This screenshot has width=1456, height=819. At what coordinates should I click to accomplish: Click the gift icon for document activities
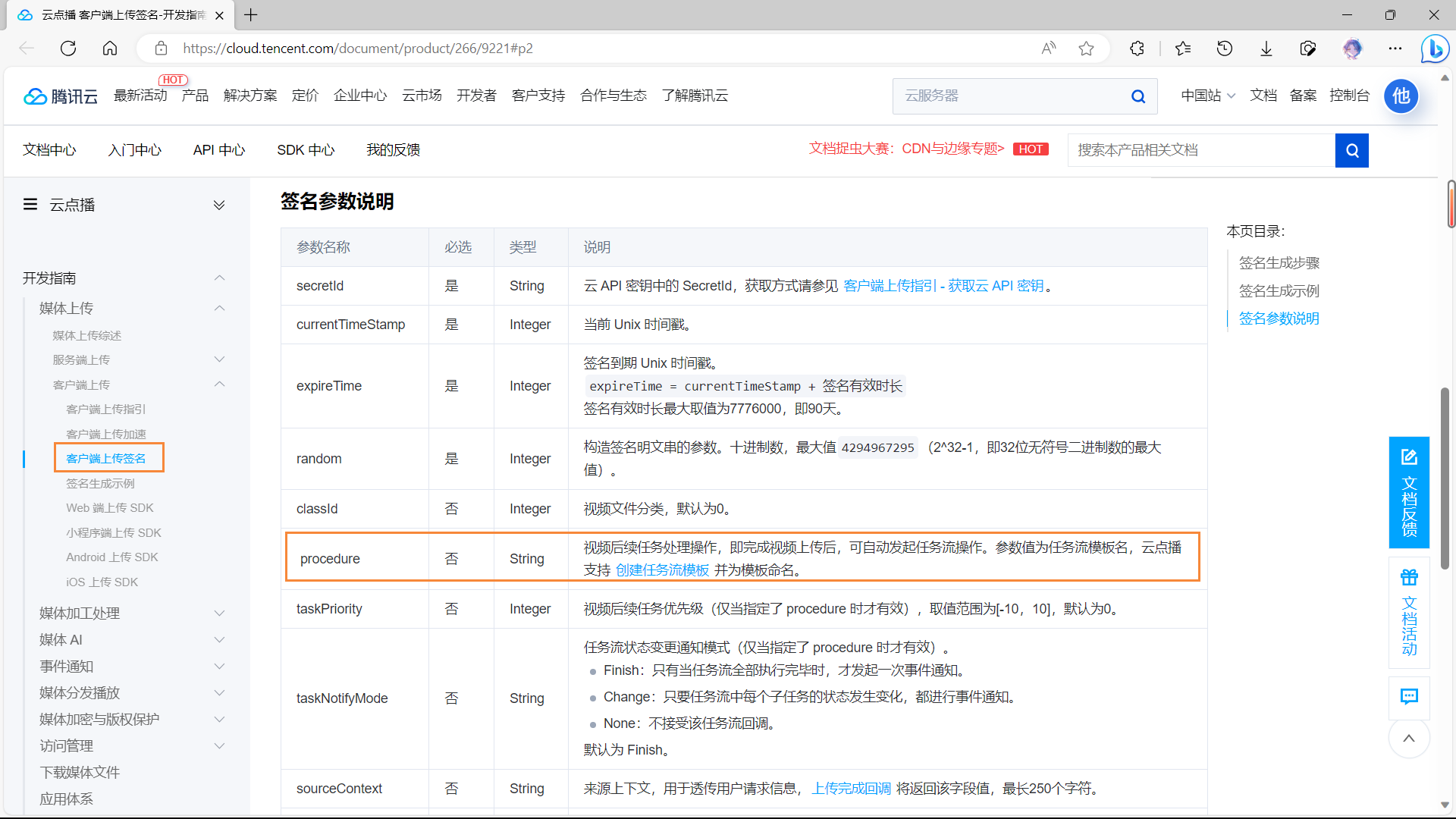1408,578
